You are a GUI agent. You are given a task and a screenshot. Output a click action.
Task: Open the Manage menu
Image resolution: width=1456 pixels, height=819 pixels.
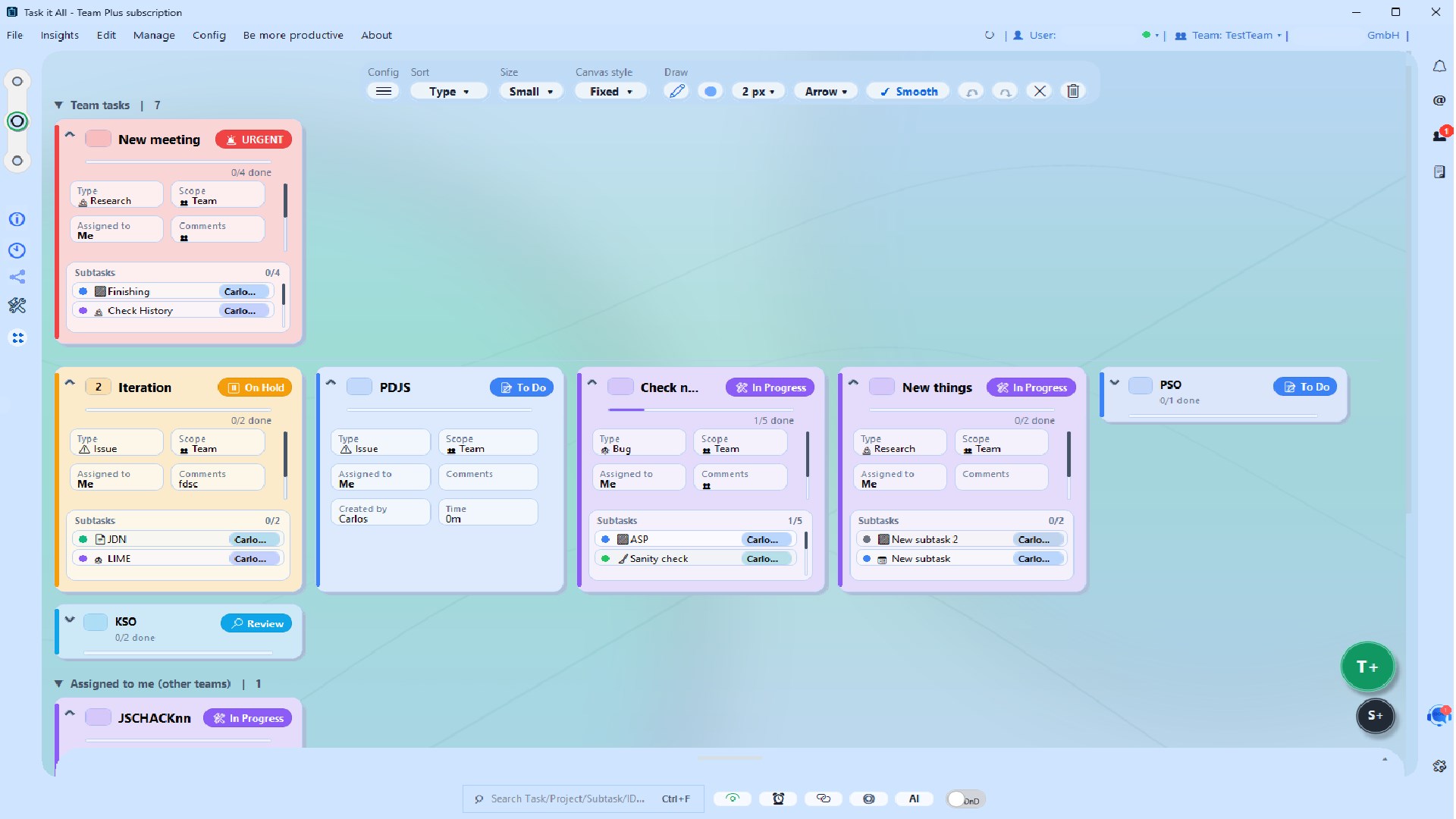(x=154, y=35)
